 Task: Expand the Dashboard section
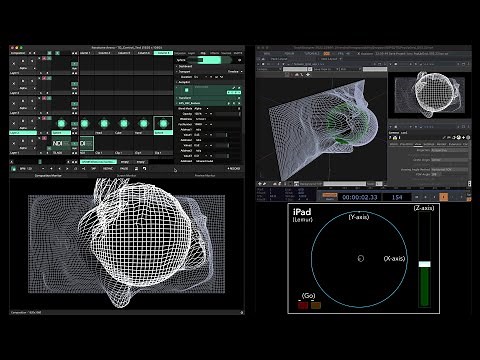pos(184,66)
